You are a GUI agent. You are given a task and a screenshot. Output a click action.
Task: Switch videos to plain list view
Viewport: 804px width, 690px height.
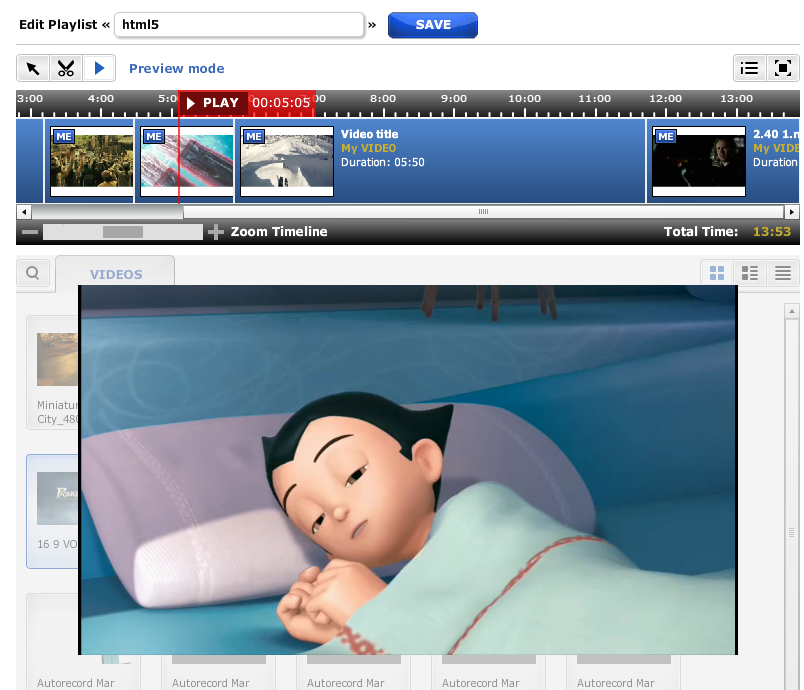click(782, 273)
